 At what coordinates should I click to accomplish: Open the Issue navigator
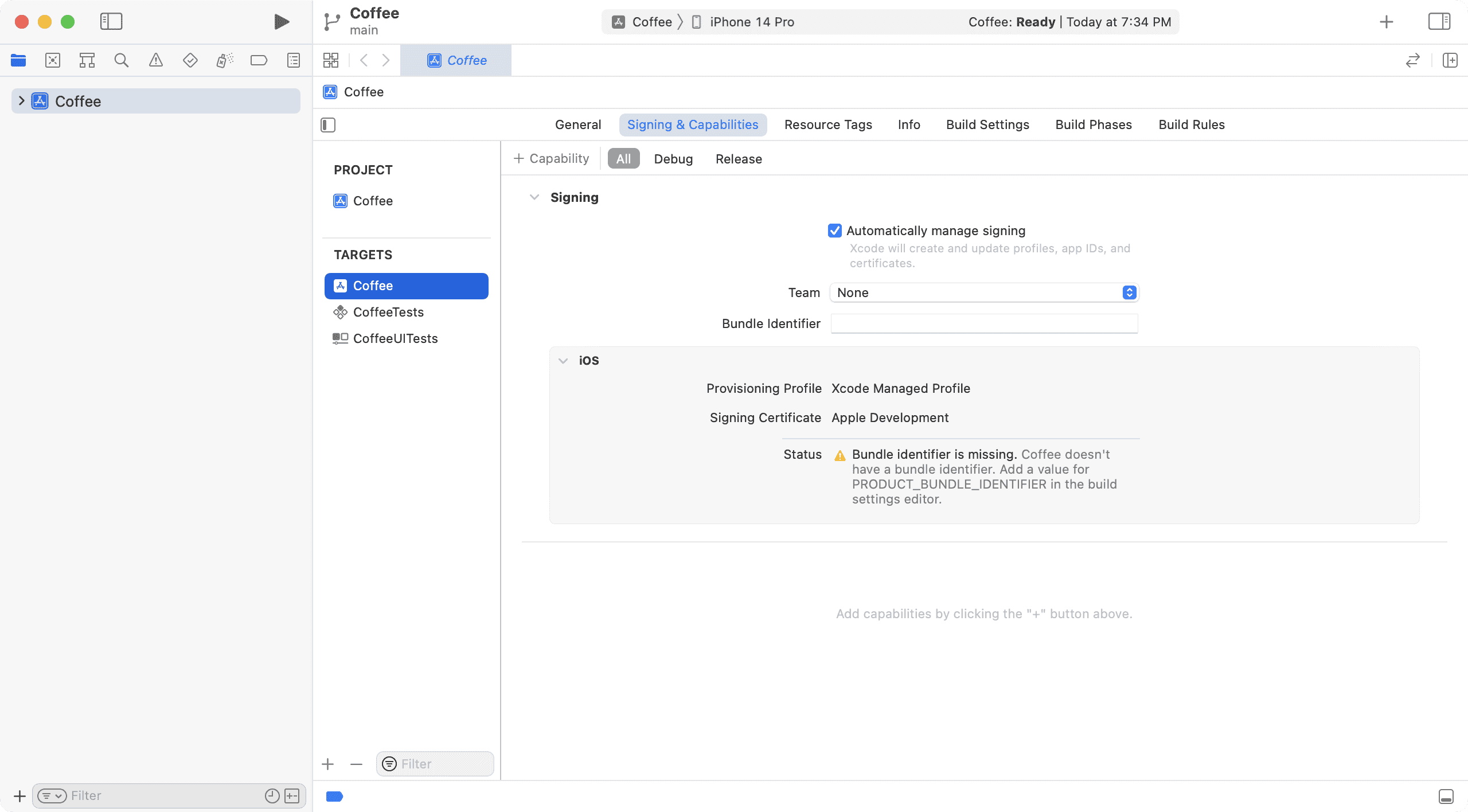click(155, 60)
